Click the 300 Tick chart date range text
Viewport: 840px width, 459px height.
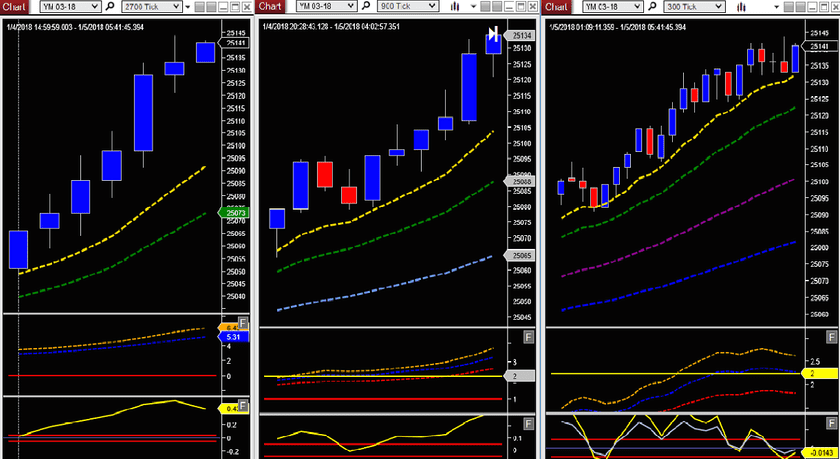click(618, 27)
